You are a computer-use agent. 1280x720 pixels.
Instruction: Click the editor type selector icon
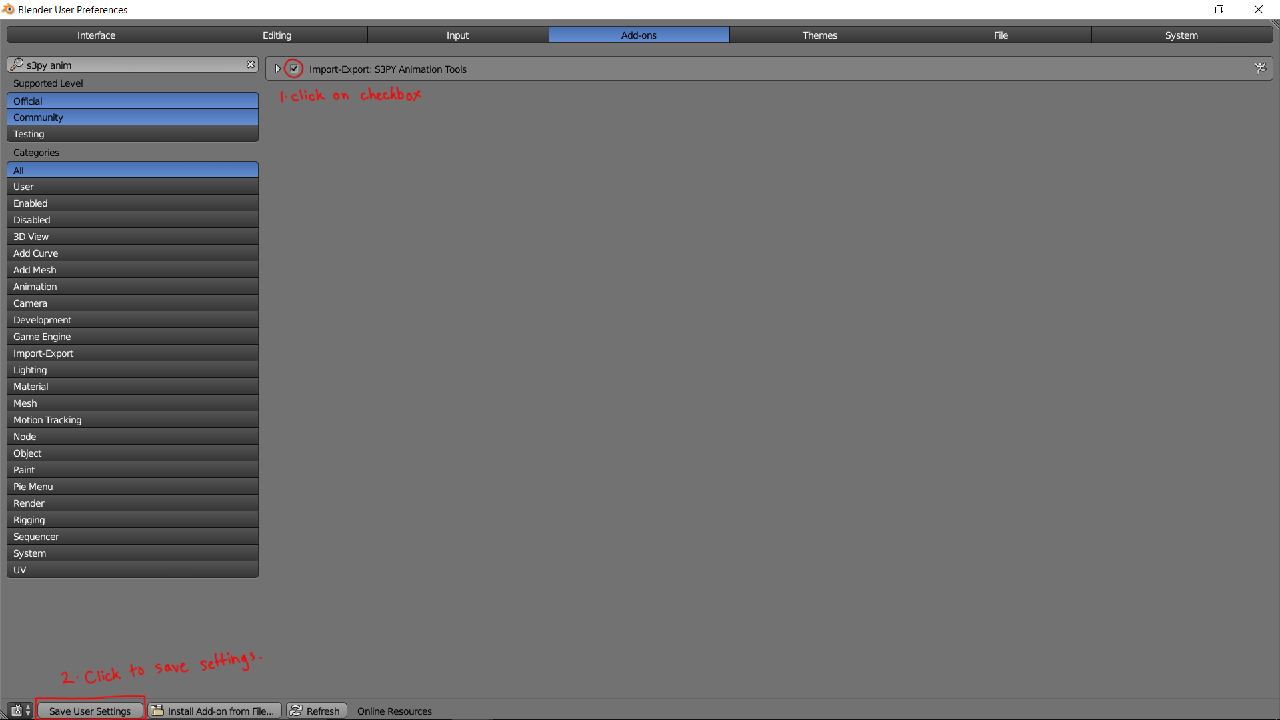21,711
